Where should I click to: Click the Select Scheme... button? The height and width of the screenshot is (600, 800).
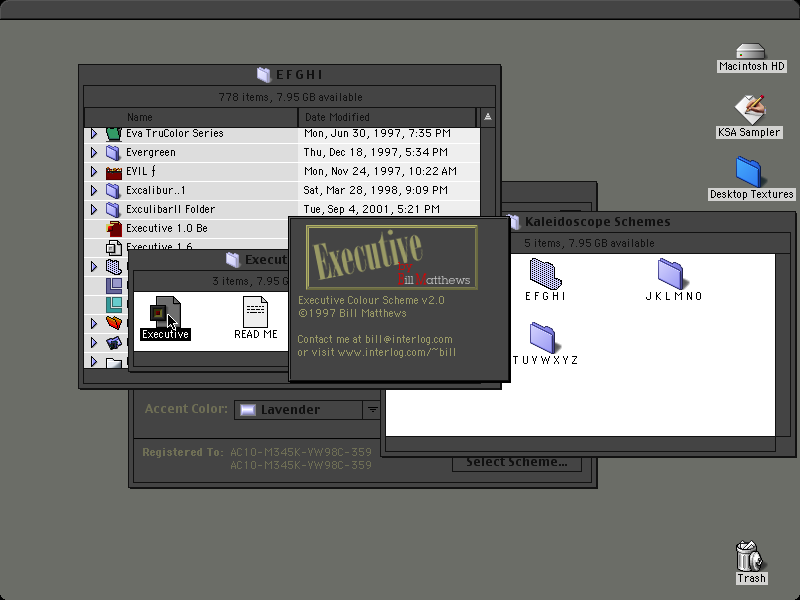[516, 462]
